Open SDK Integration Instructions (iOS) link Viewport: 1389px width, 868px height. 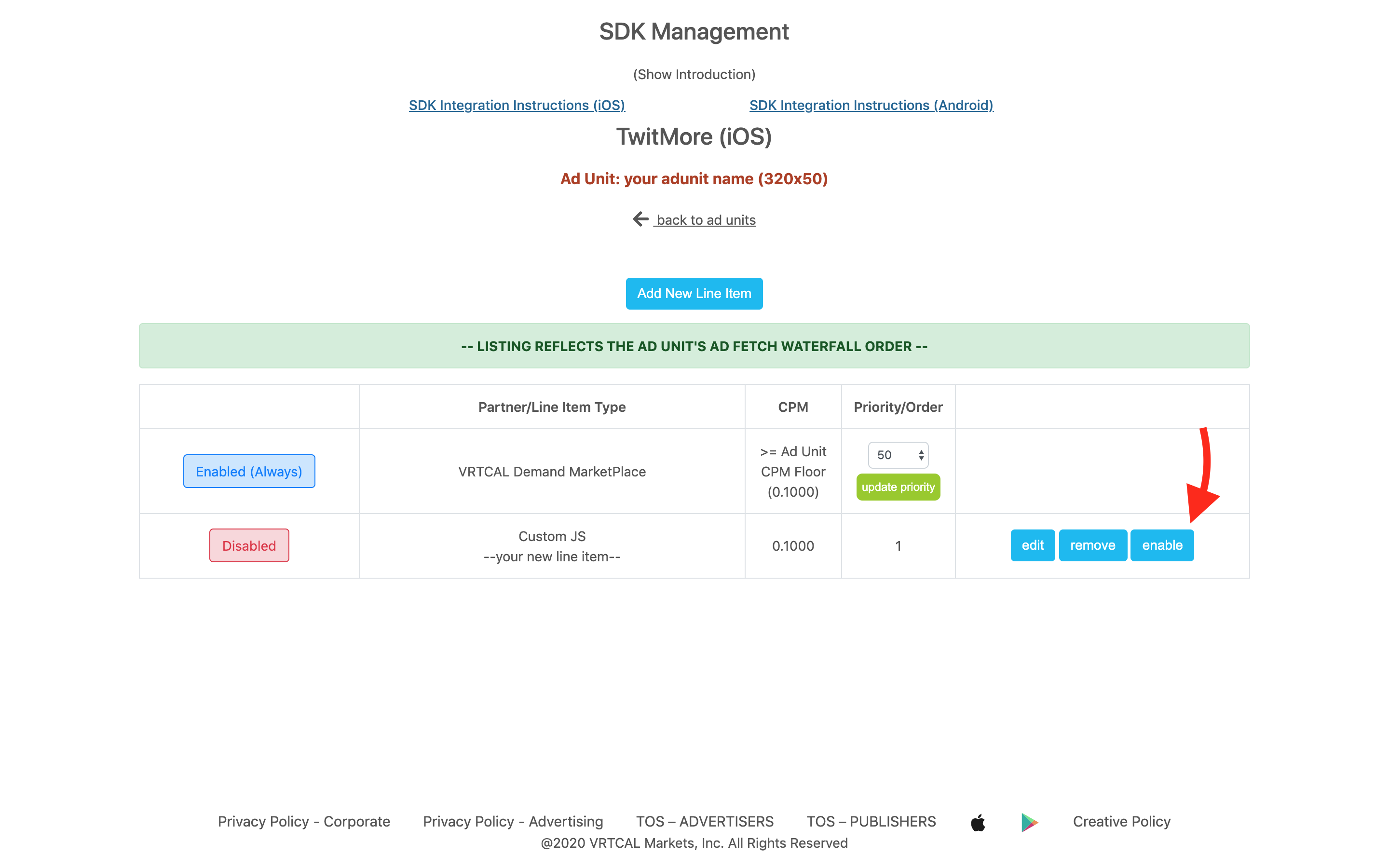517,105
